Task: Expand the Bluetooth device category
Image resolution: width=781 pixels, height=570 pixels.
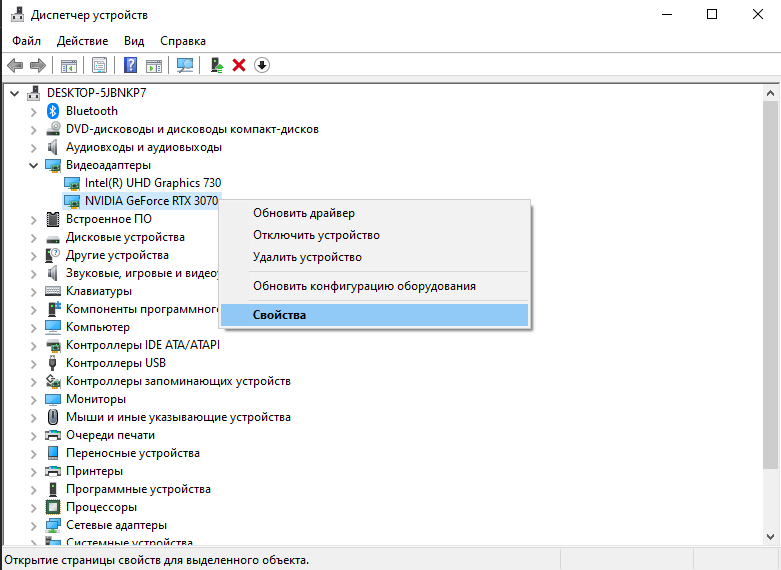Action: coord(34,111)
